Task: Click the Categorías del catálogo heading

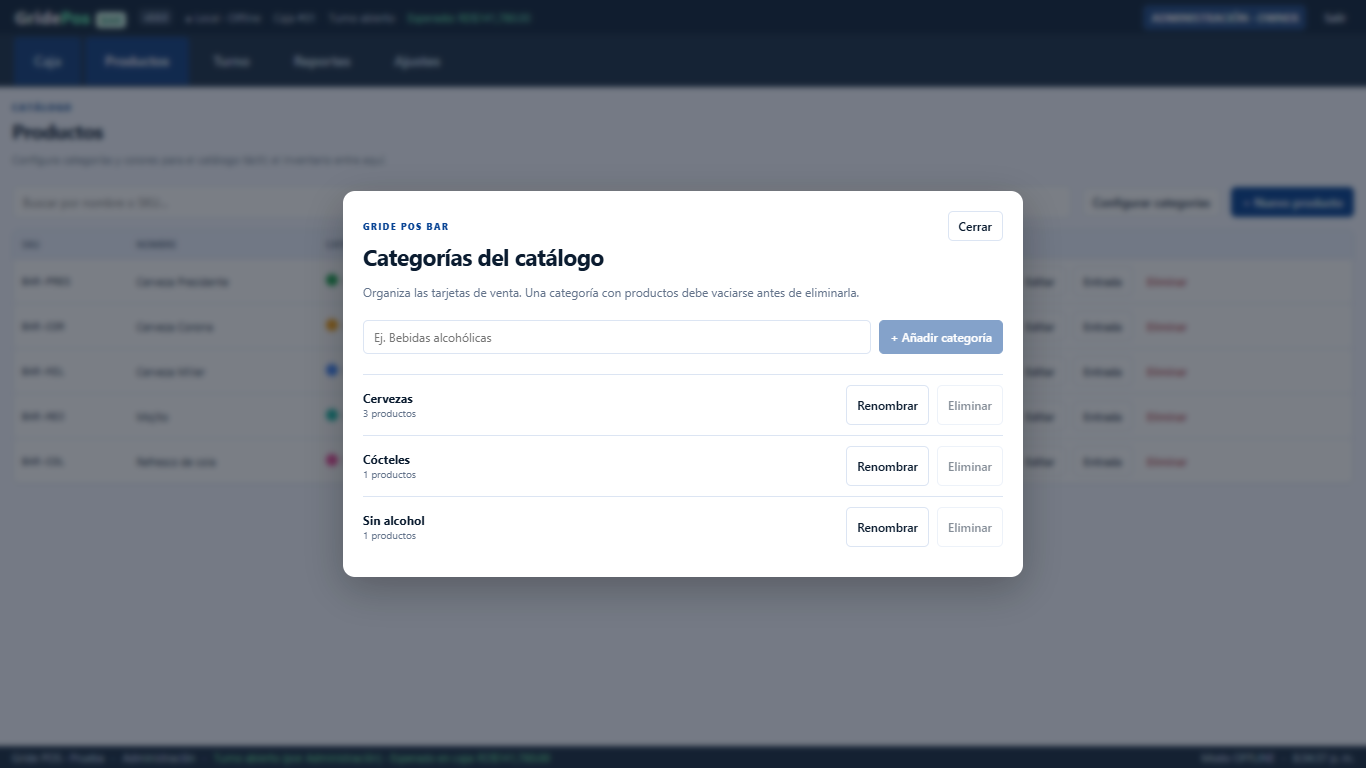Action: (483, 258)
